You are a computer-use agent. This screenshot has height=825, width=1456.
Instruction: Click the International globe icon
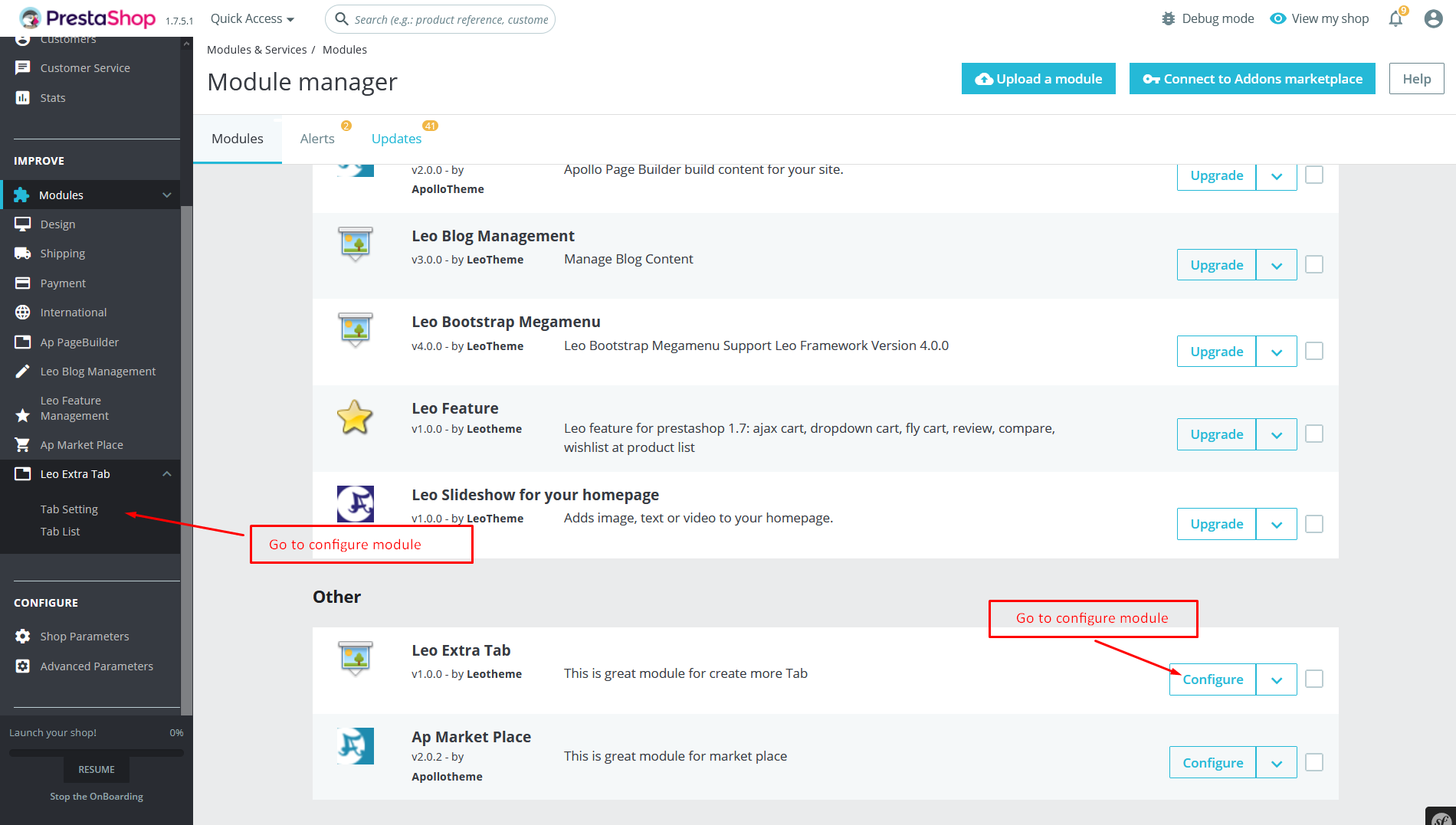23,313
